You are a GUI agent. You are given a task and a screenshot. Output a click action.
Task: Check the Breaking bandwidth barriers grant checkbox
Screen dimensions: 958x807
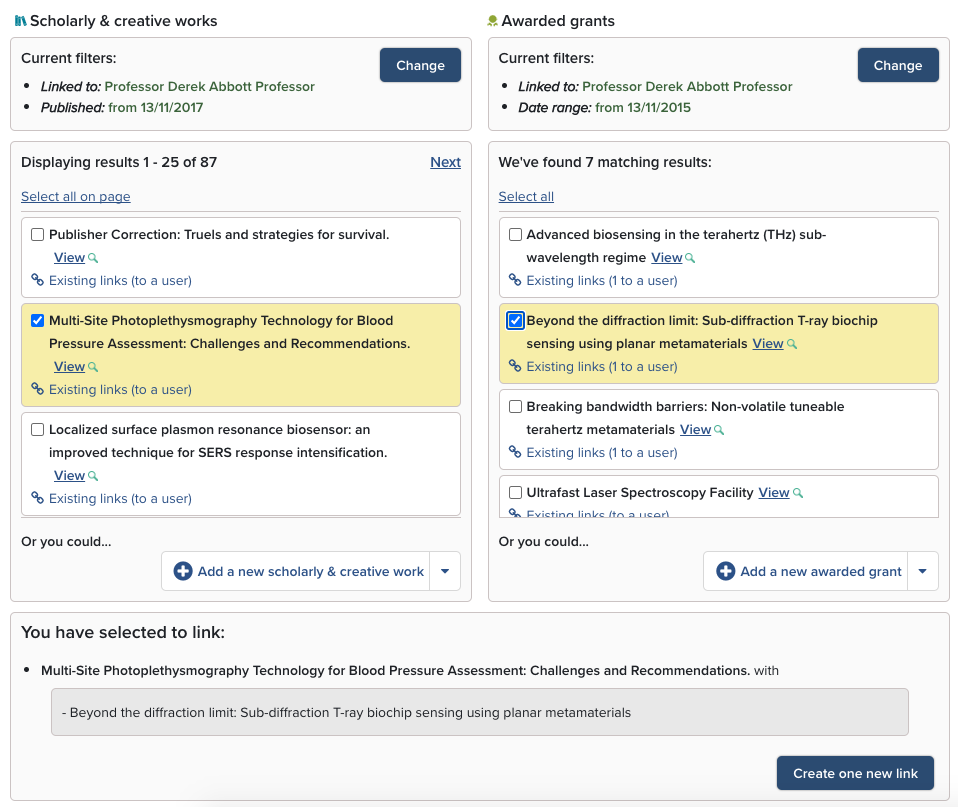pyautogui.click(x=516, y=407)
